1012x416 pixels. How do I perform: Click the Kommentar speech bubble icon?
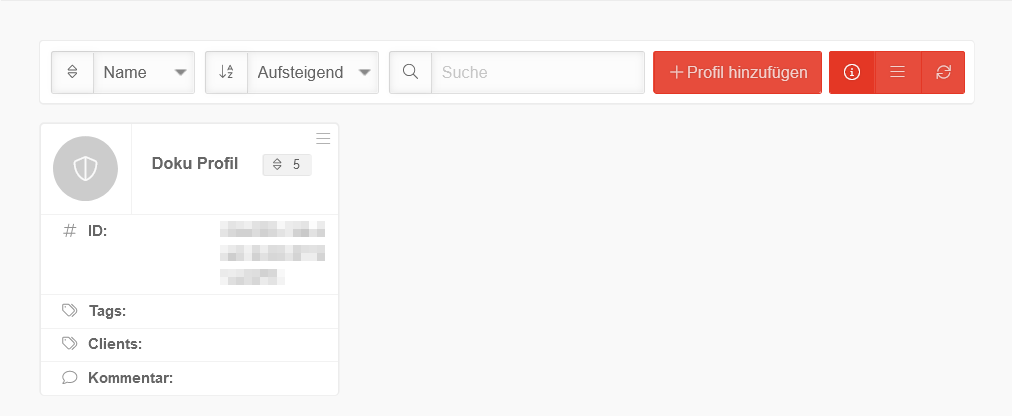[x=69, y=377]
